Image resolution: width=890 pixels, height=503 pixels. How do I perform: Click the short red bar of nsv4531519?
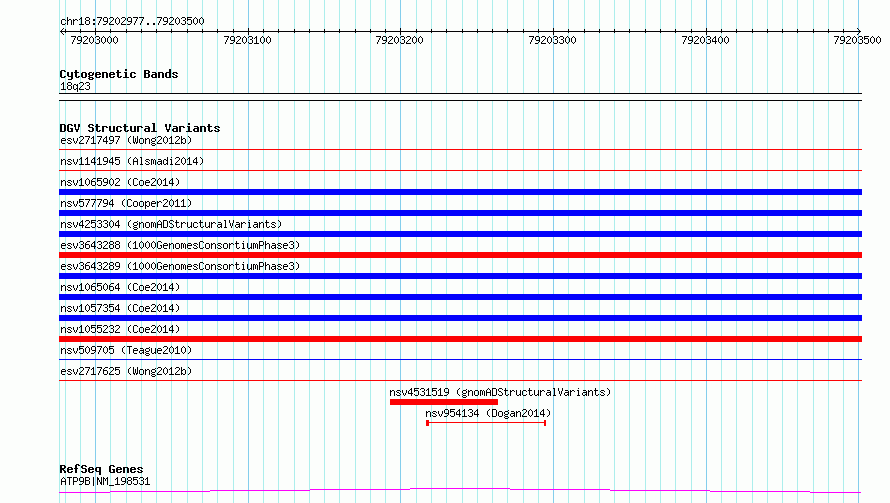point(444,402)
